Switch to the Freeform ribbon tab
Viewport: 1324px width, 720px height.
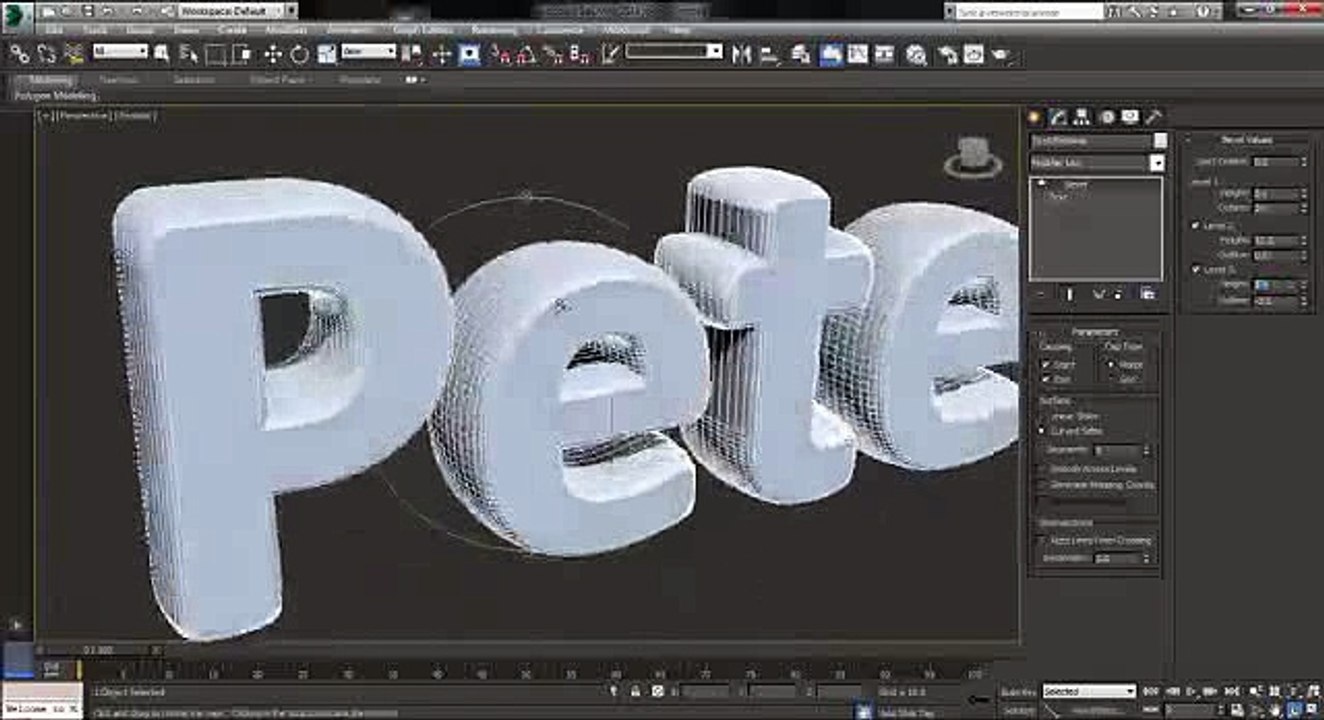pos(118,79)
